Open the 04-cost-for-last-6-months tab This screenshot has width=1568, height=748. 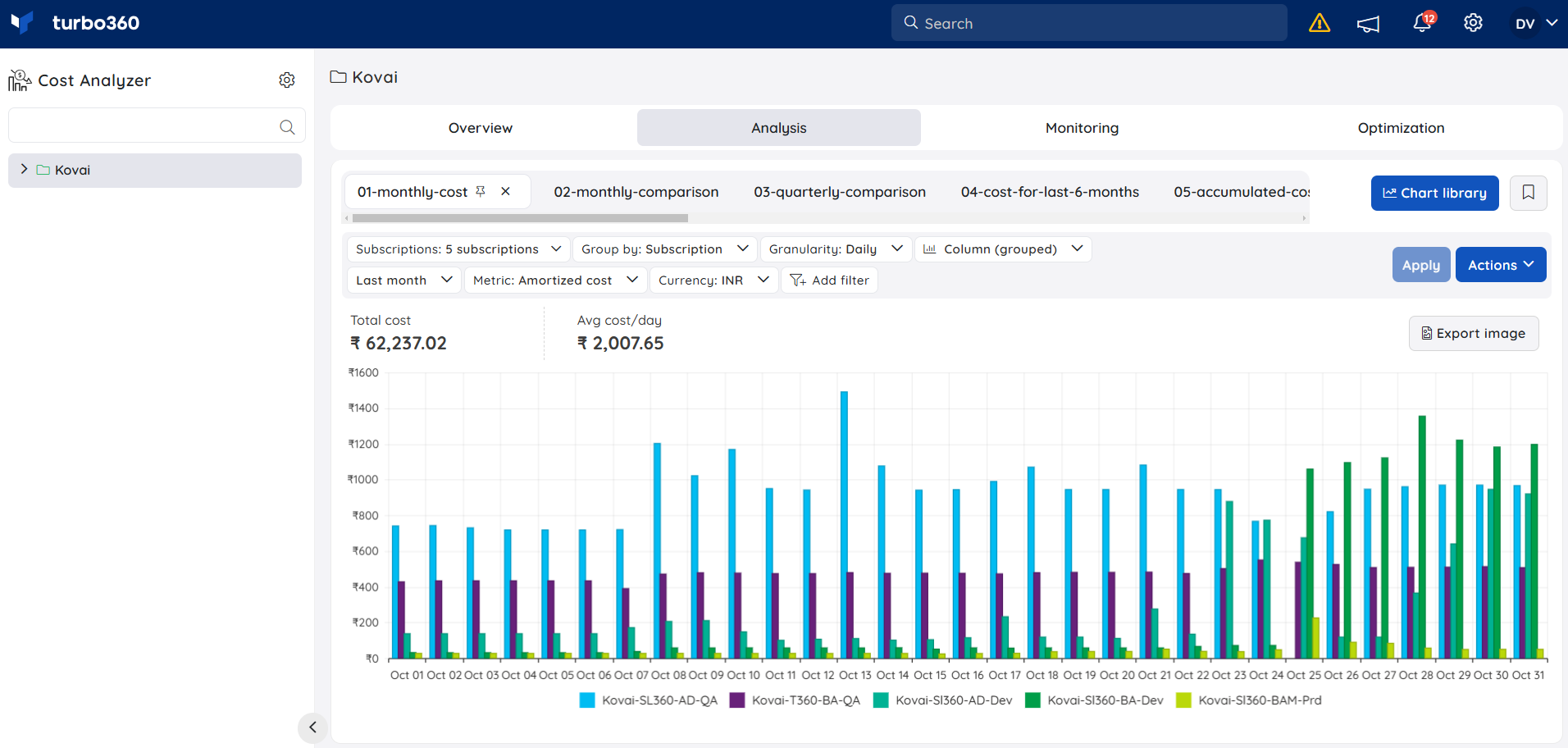(x=1050, y=192)
